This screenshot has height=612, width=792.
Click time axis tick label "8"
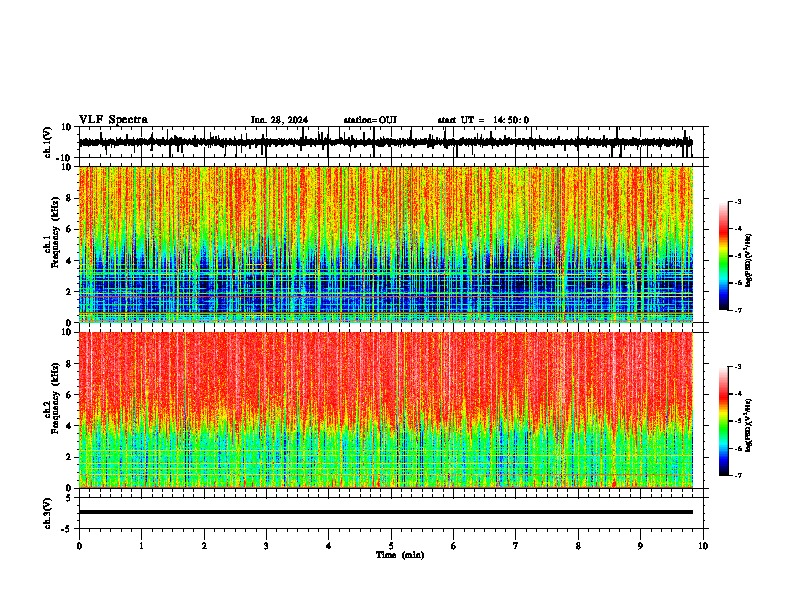[x=578, y=546]
